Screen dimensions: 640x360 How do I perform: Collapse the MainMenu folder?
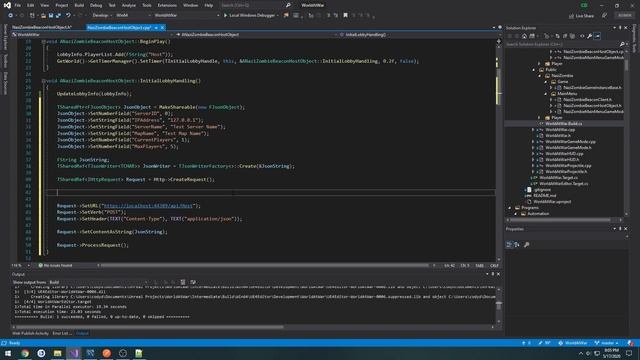click(x=546, y=93)
